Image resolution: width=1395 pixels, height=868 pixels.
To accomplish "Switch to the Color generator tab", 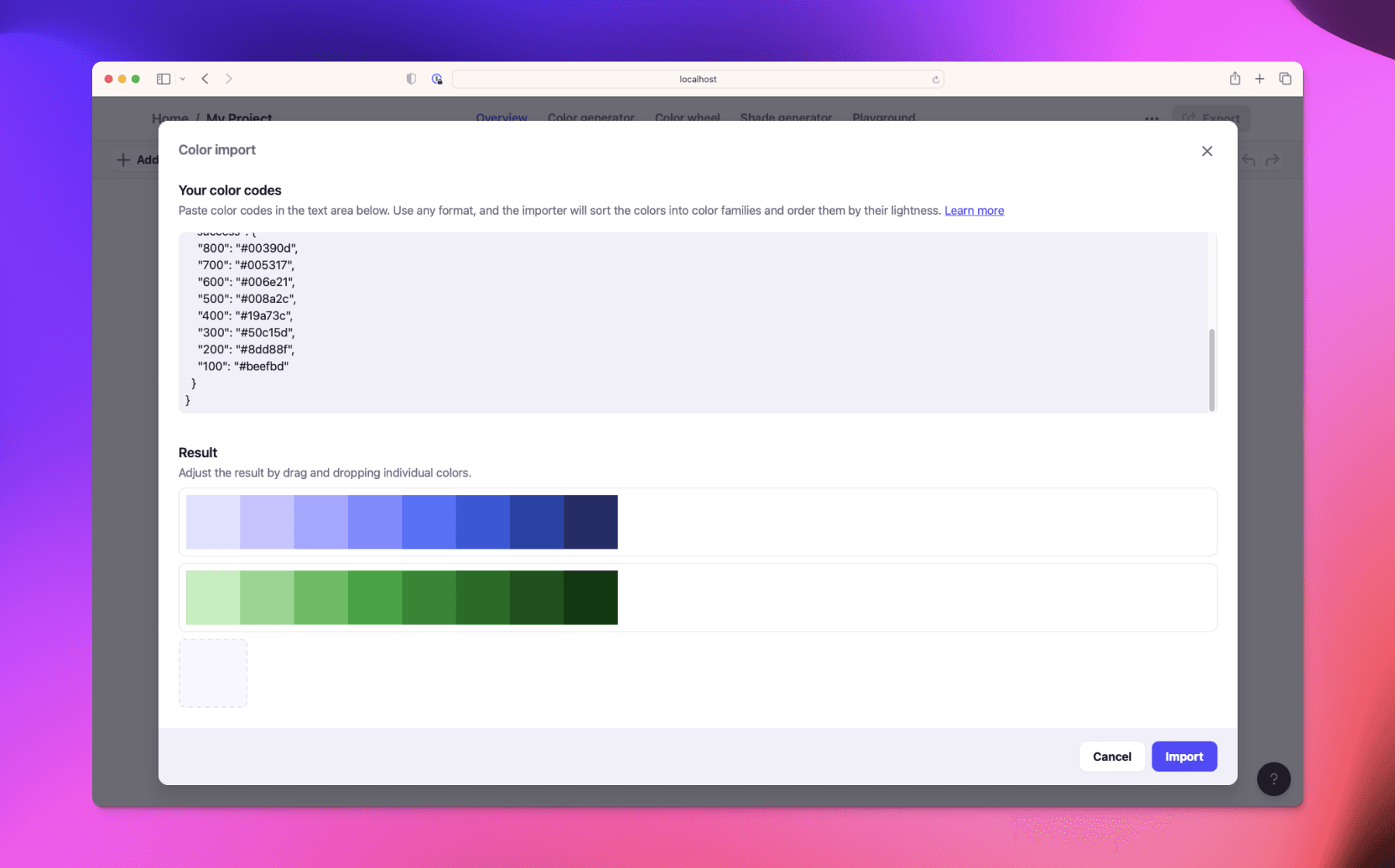I will tap(591, 118).
